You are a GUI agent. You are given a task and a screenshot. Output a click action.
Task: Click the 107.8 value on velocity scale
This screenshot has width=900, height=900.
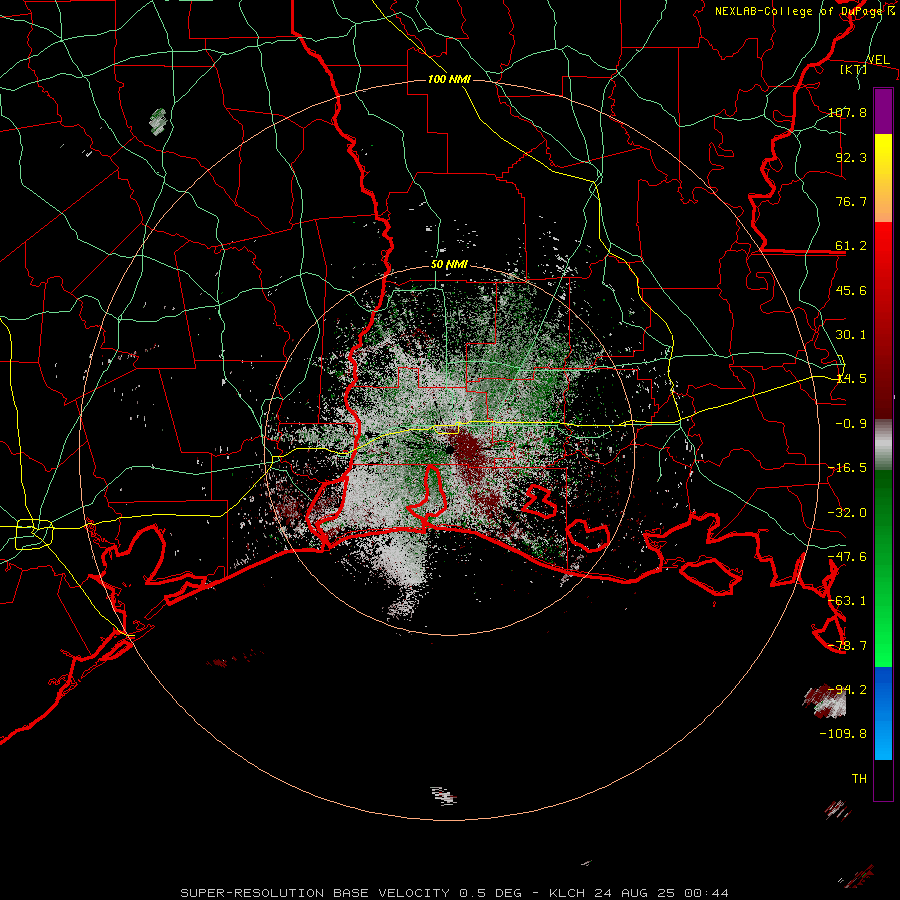point(847,112)
